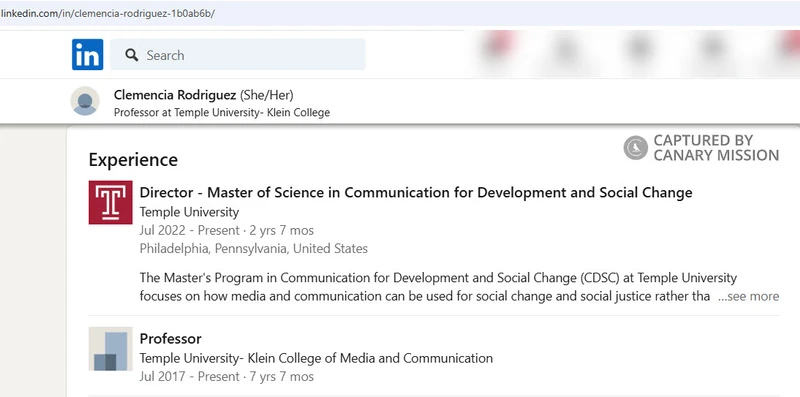Click the search magnifier icon
Viewport: 800px width, 397px height.
tap(132, 55)
